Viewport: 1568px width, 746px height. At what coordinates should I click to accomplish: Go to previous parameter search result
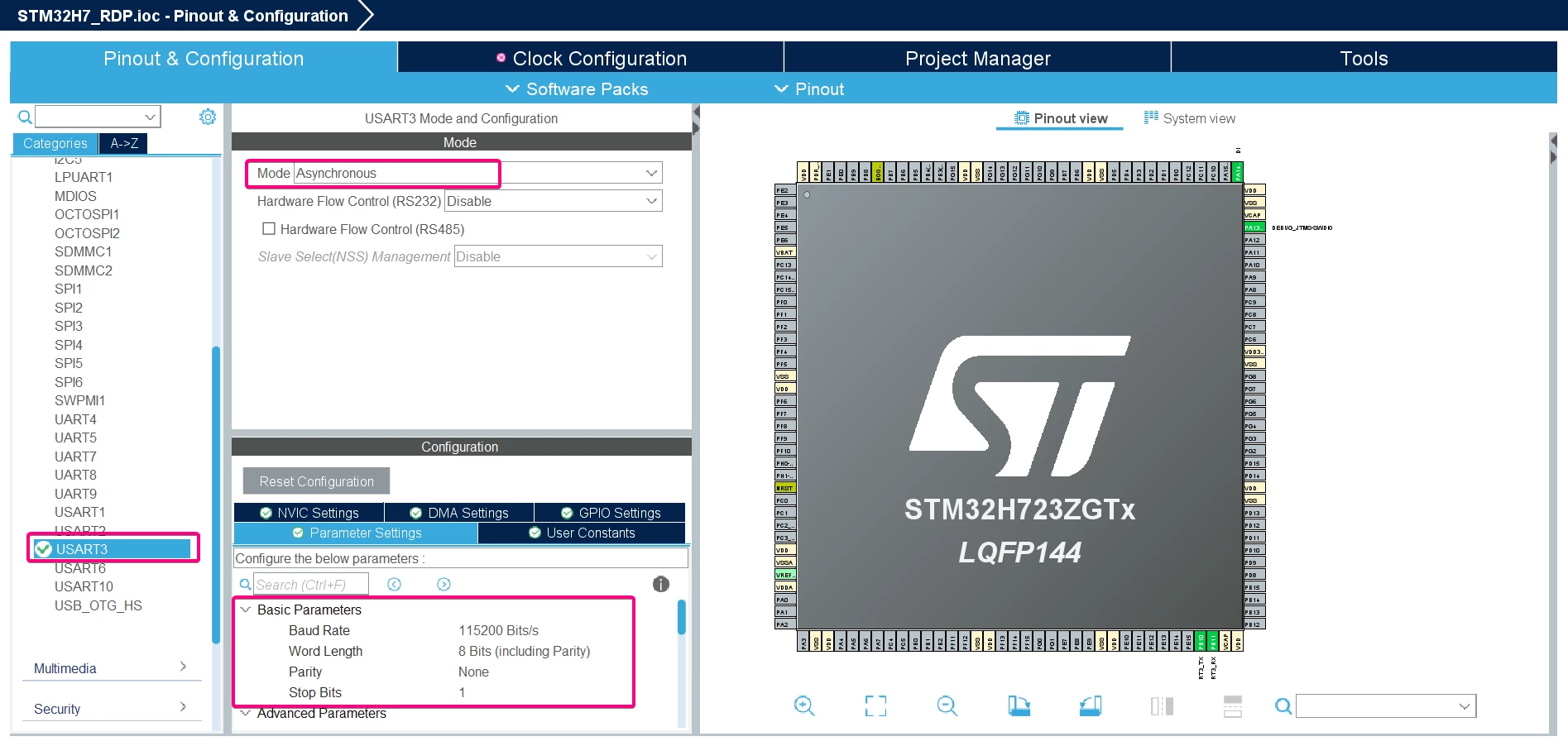pyautogui.click(x=395, y=585)
